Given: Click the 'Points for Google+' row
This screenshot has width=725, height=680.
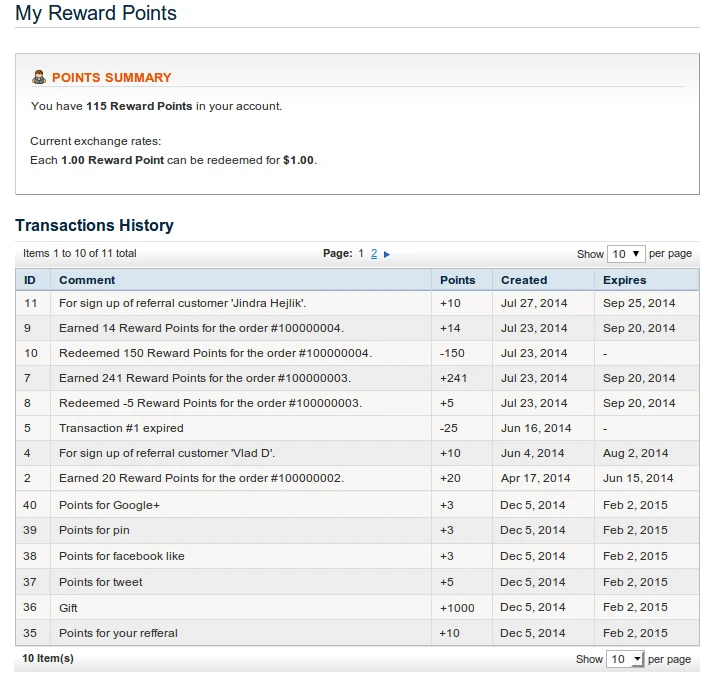Looking at the screenshot, I should pos(109,505).
